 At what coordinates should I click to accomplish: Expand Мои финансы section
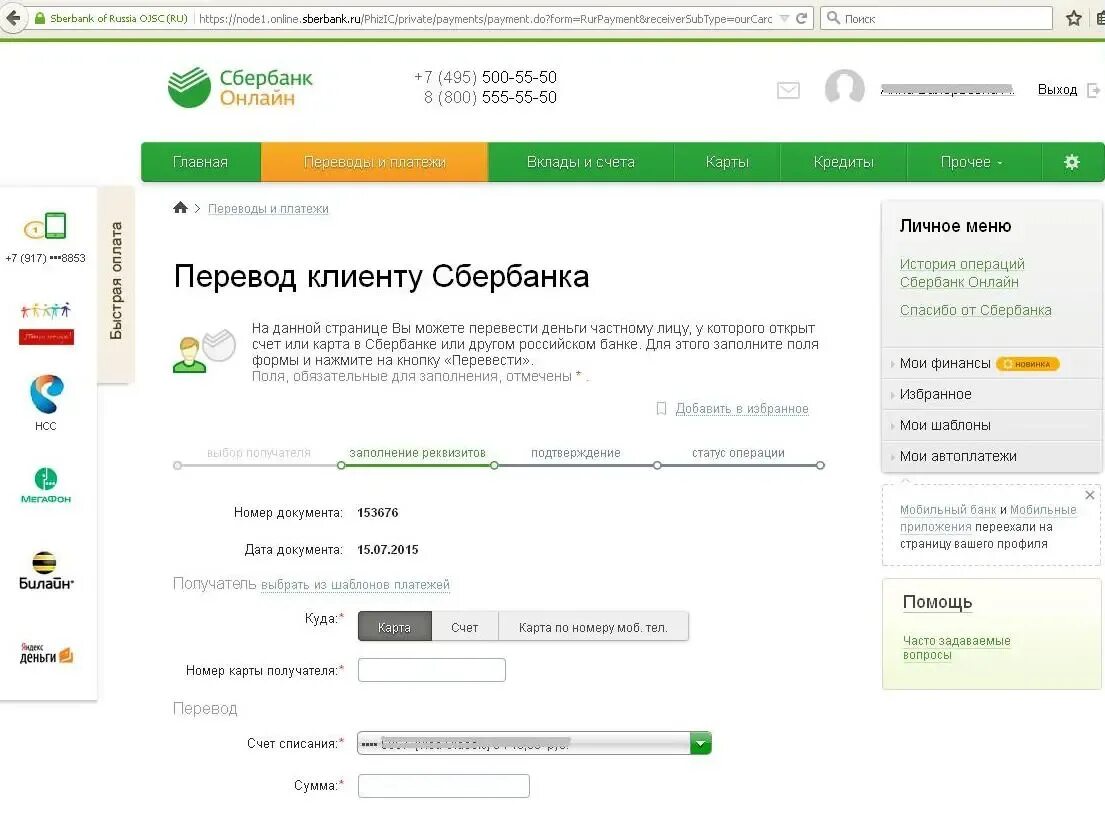click(x=945, y=364)
